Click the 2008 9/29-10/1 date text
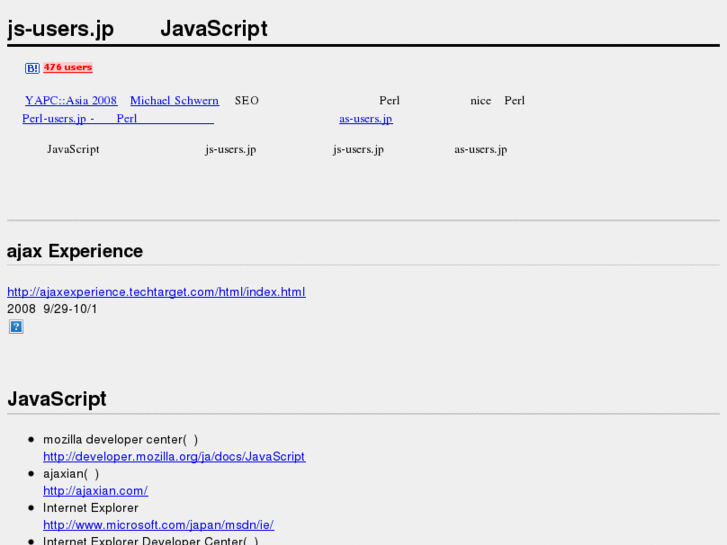Viewport: 727px width, 545px height. (52, 309)
